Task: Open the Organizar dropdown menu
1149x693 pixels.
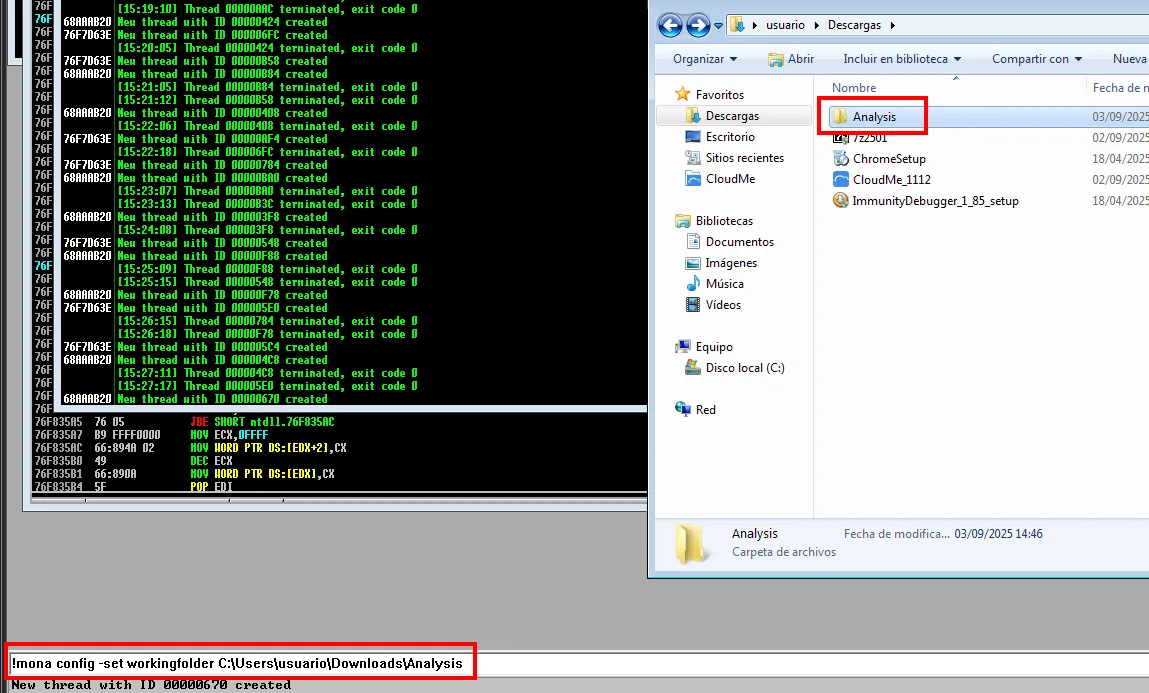Action: pos(705,59)
